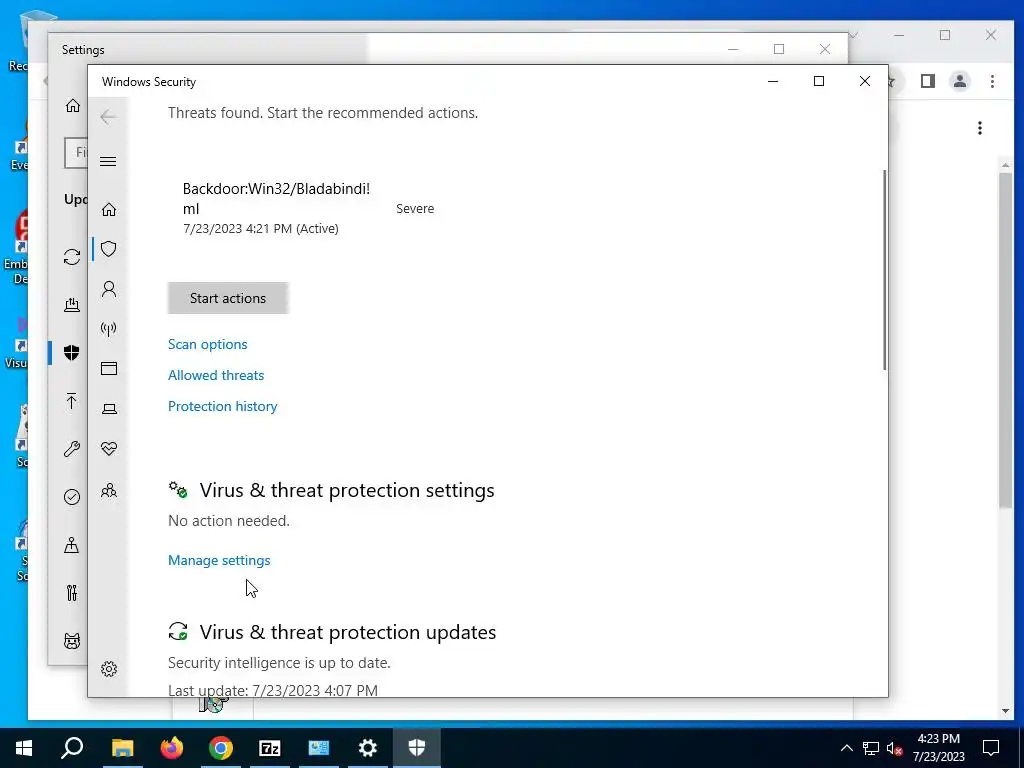Go back with Windows Security back arrow
The height and width of the screenshot is (768, 1024).
(108, 117)
